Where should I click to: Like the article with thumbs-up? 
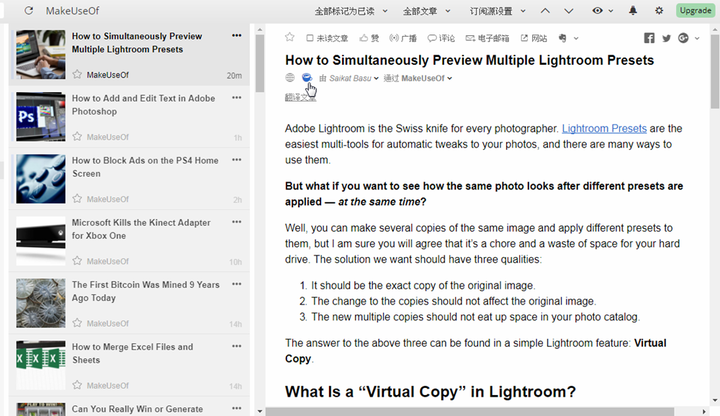pyautogui.click(x=369, y=38)
